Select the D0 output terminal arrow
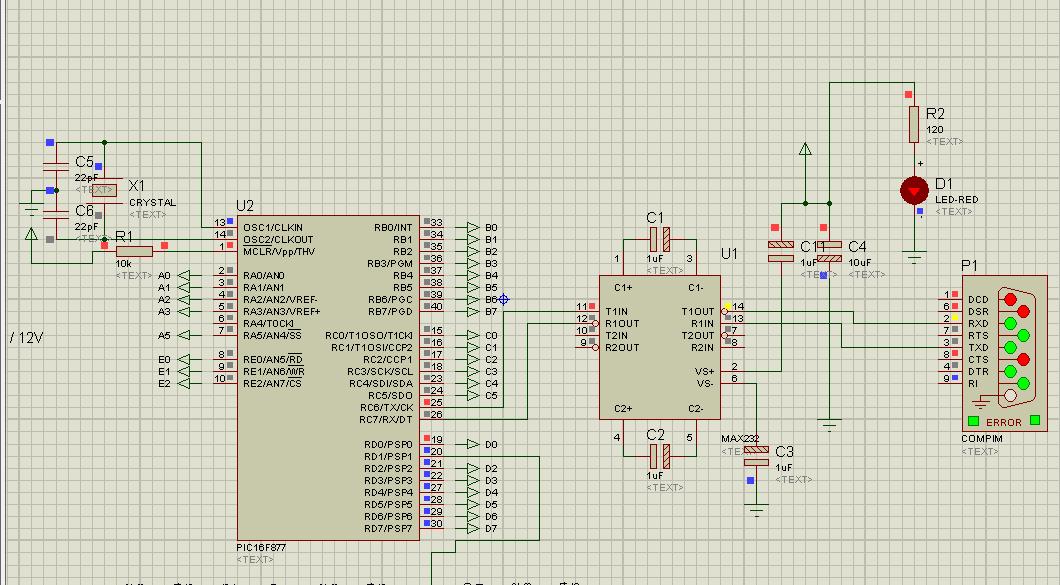The width and height of the screenshot is (1060, 585). [x=473, y=444]
